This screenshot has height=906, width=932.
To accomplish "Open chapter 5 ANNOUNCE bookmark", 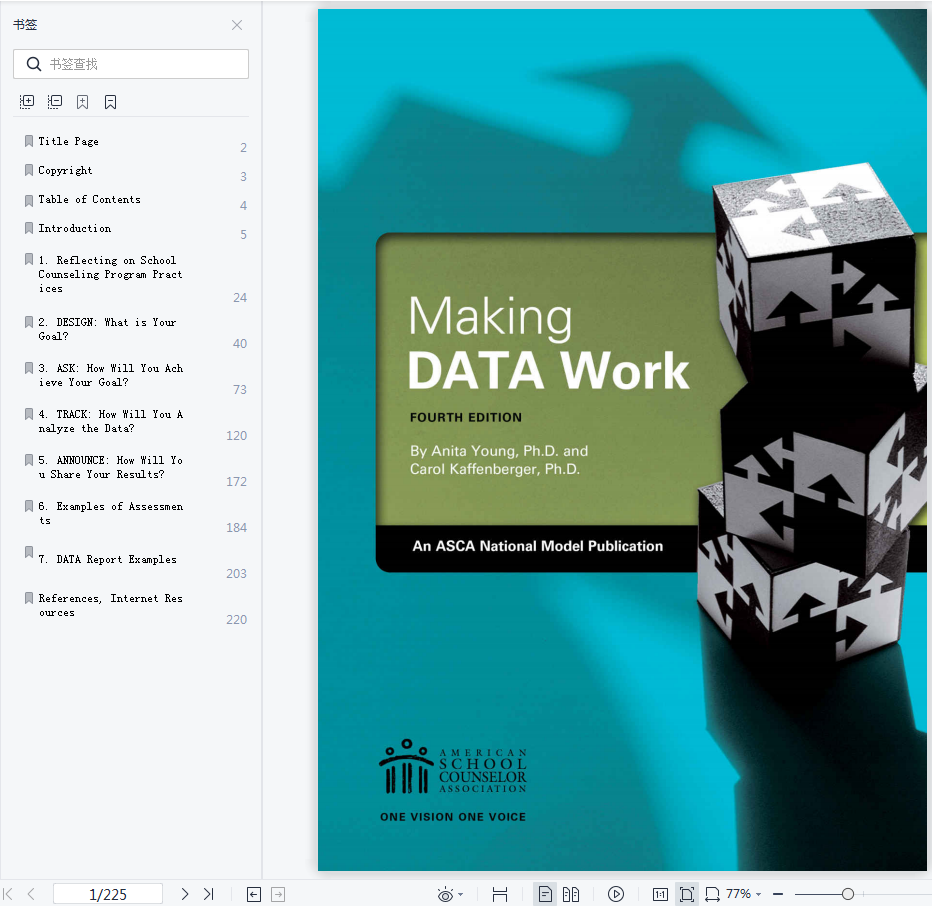I will coord(111,467).
